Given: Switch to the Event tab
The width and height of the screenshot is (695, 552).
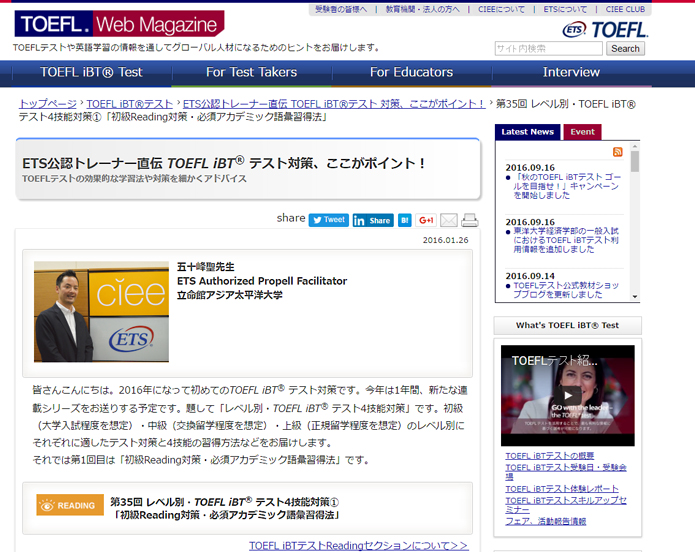Looking at the screenshot, I should tap(582, 132).
